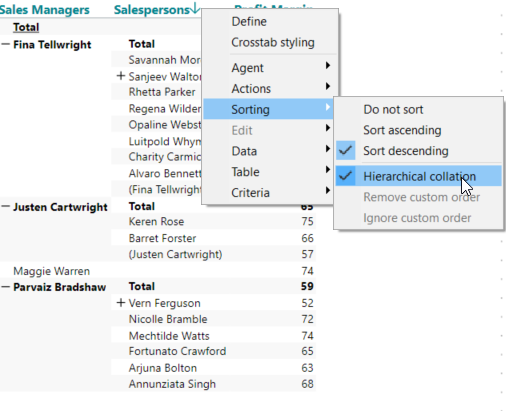
Task: Click the underlined Total row label
Action: click(x=26, y=27)
